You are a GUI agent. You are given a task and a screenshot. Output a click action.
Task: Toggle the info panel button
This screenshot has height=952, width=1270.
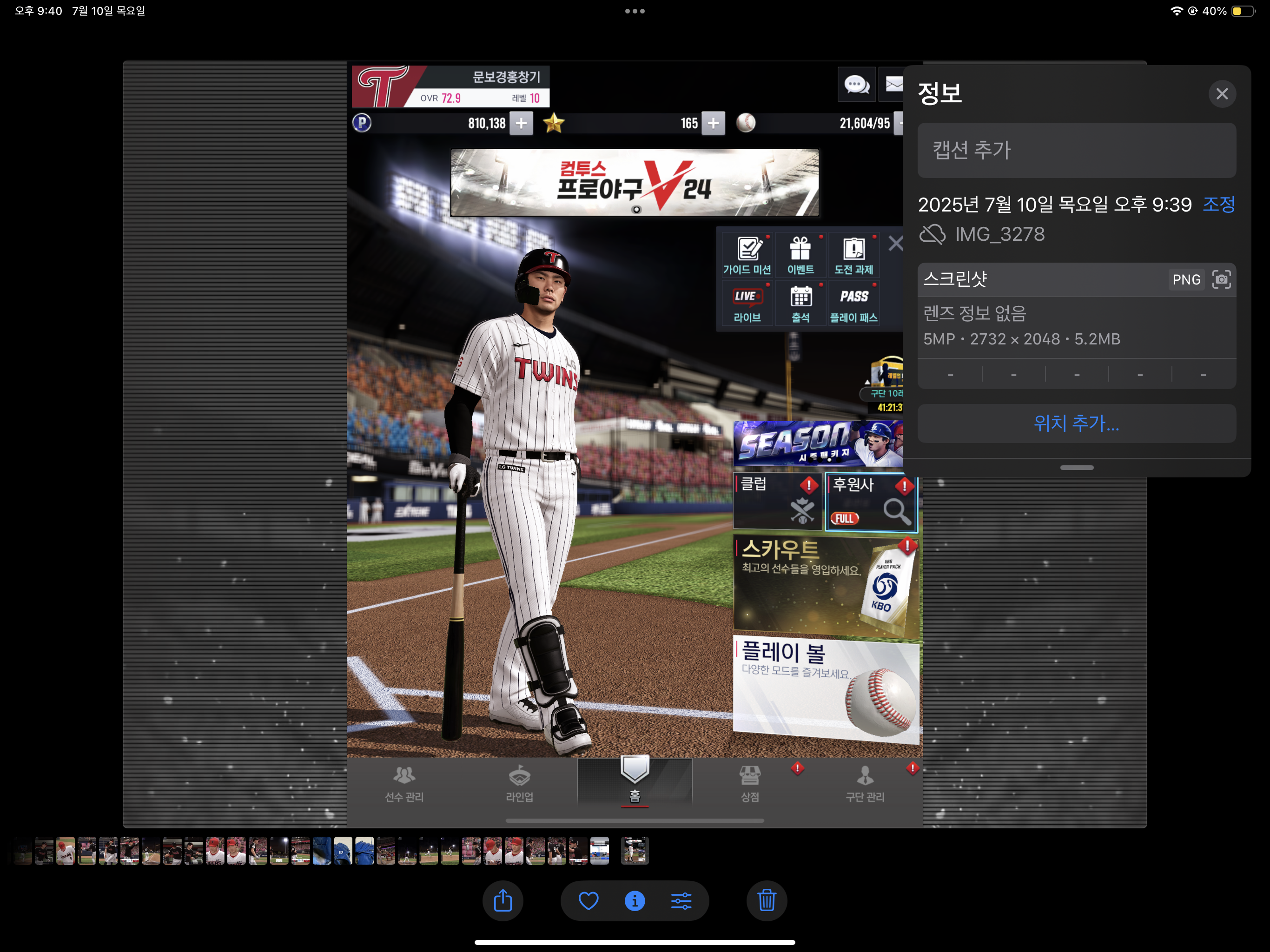[x=635, y=900]
